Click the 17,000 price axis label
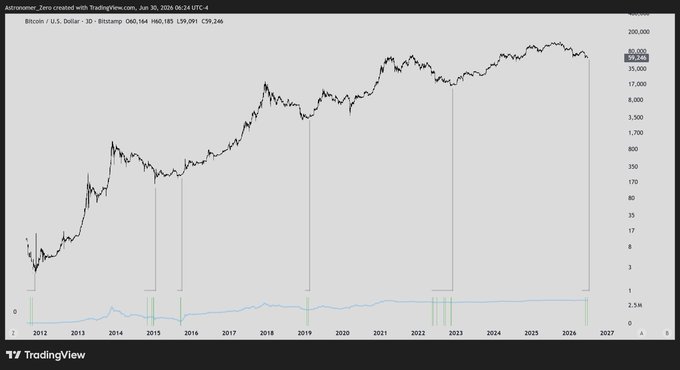This screenshot has height=370, width=680. [637, 84]
